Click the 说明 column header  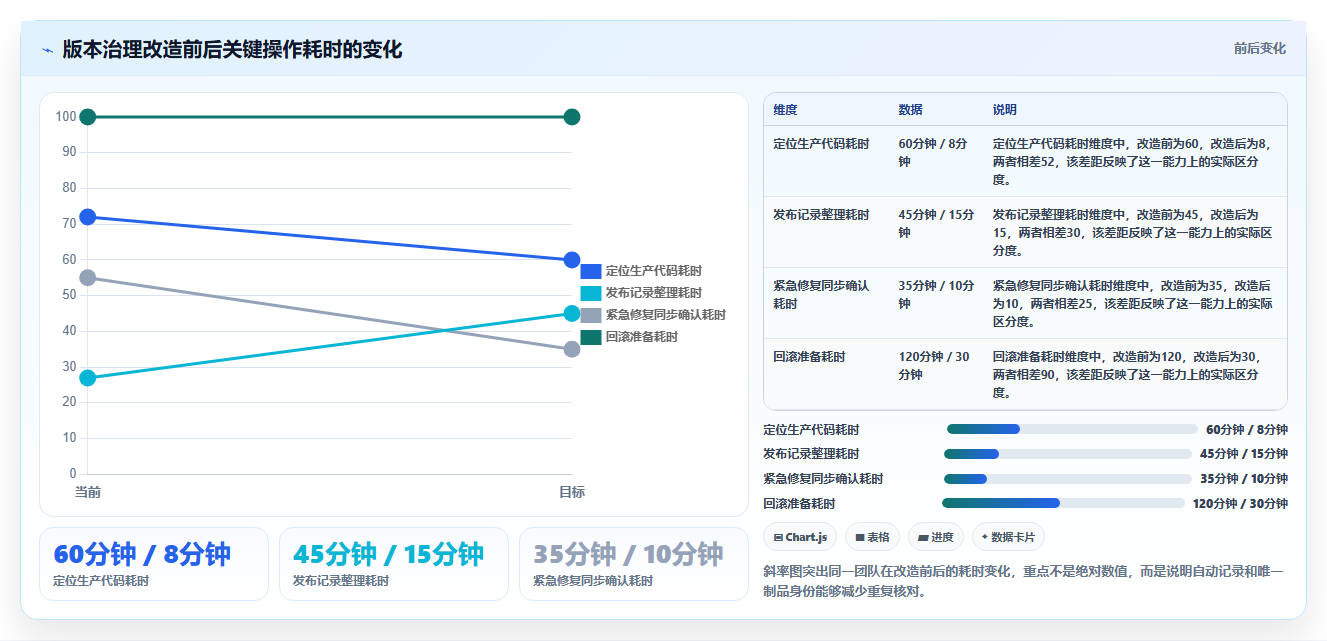tap(1004, 110)
